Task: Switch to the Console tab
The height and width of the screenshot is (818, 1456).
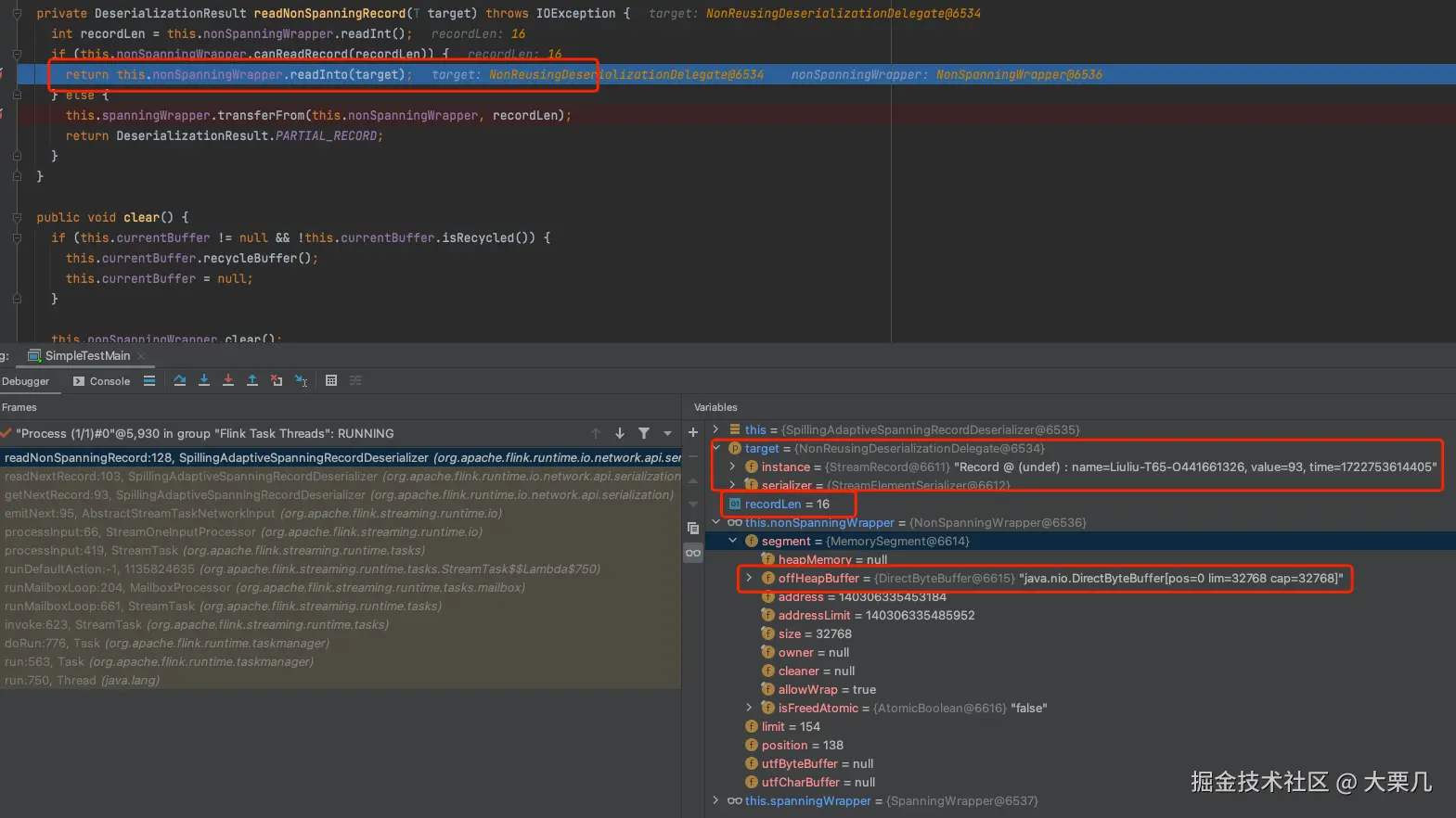Action: coord(101,381)
